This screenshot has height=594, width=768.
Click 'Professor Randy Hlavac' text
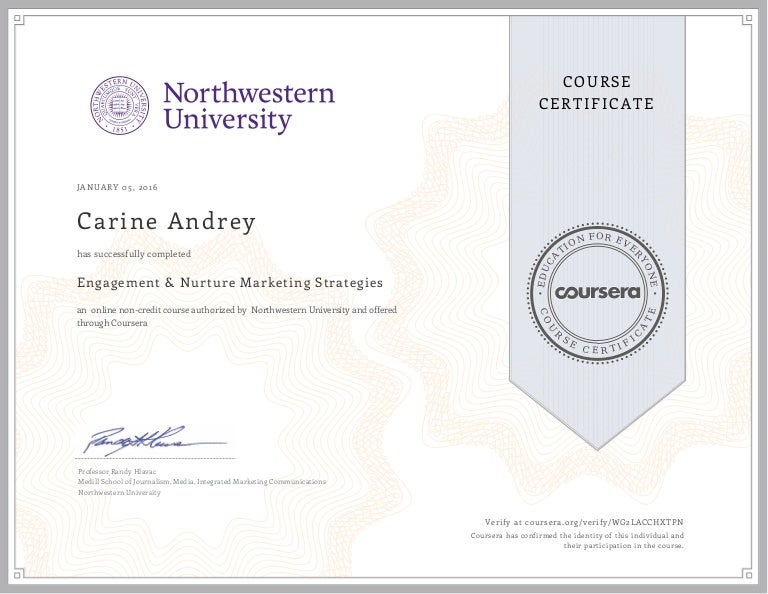(x=117, y=472)
